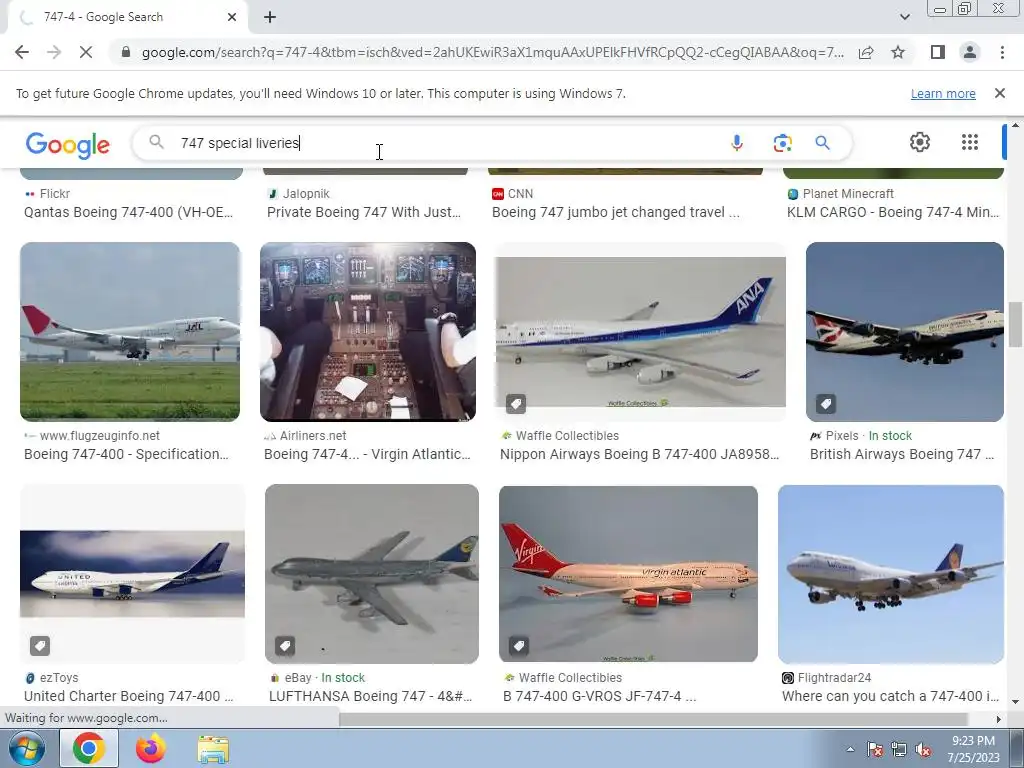Open the Lufthansa 747 eBay image
1024x768 pixels.
(372, 574)
